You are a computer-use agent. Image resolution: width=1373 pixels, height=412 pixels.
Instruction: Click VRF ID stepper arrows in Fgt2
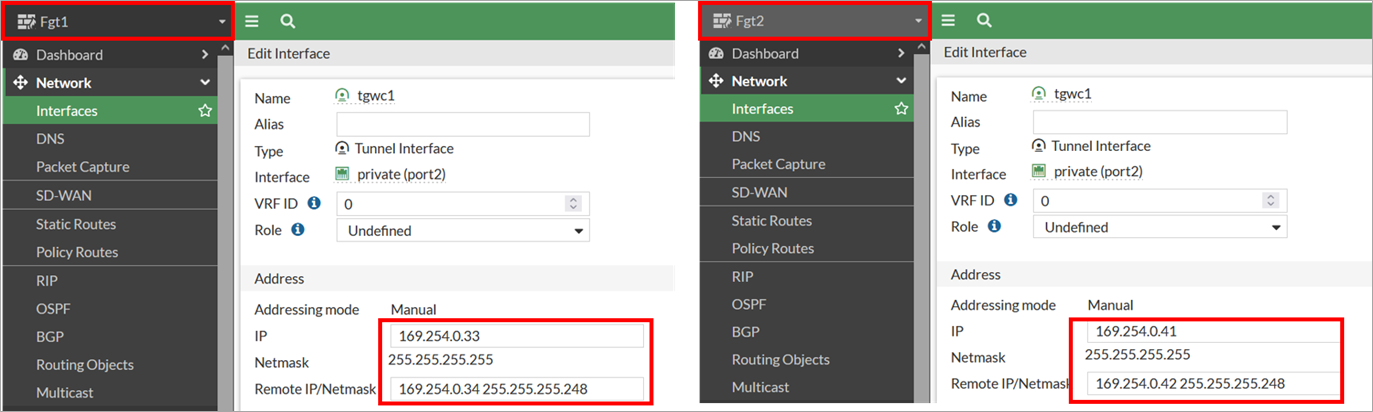pos(1270,200)
